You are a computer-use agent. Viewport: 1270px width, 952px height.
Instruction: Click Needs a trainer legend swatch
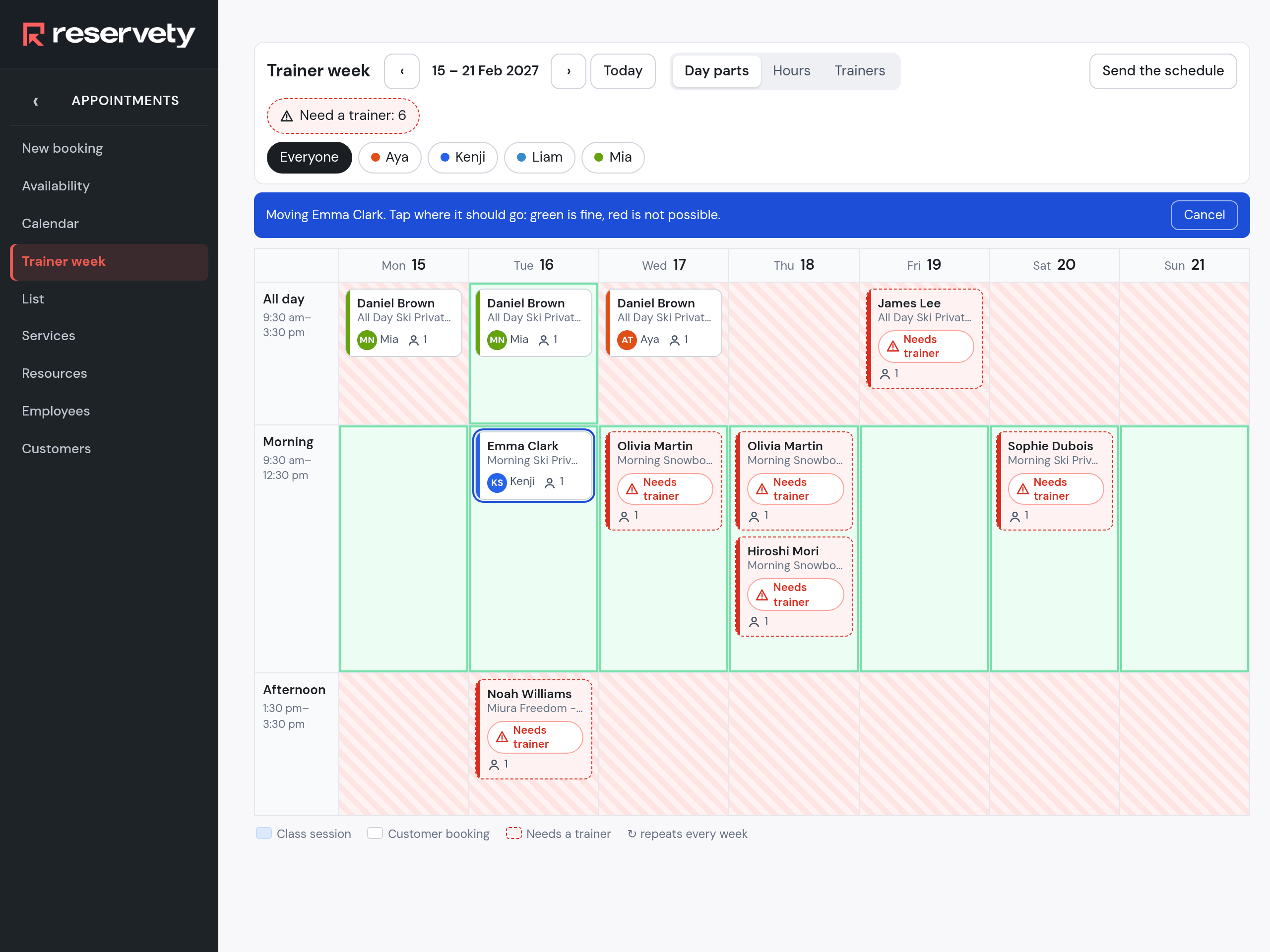click(513, 833)
